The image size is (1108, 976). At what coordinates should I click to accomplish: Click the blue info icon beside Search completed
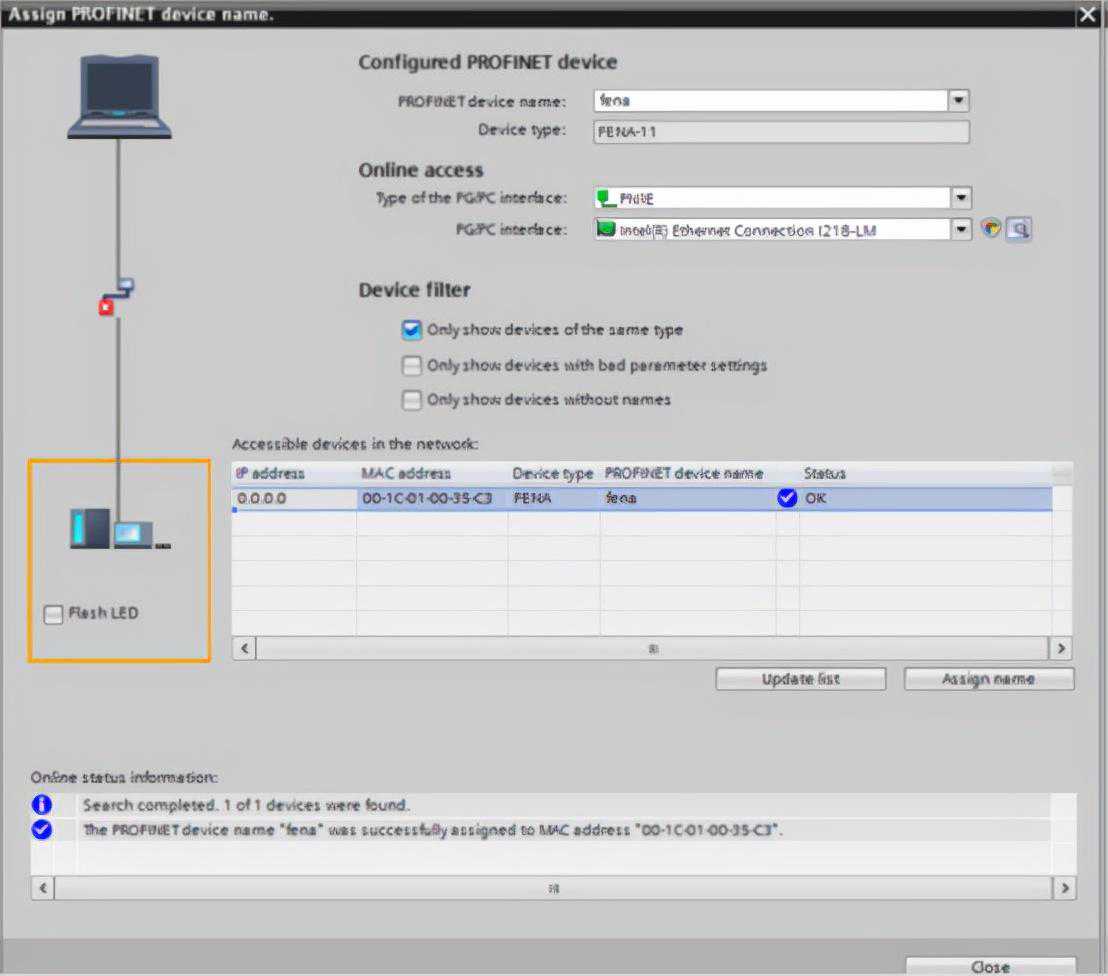point(41,805)
